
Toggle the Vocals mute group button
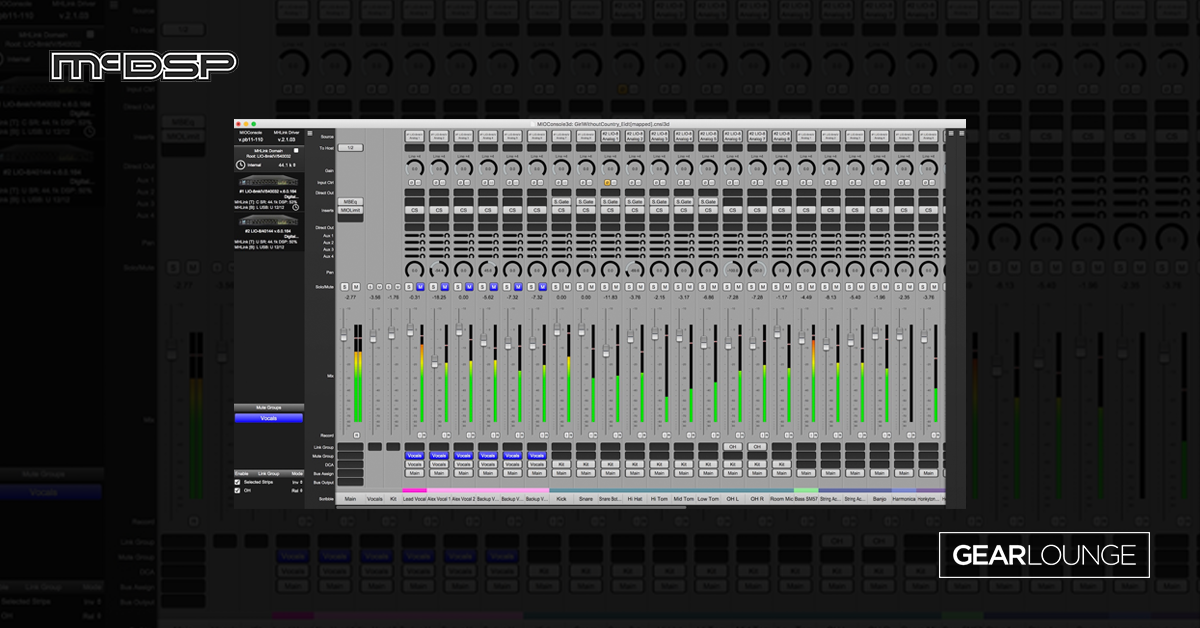tap(269, 418)
